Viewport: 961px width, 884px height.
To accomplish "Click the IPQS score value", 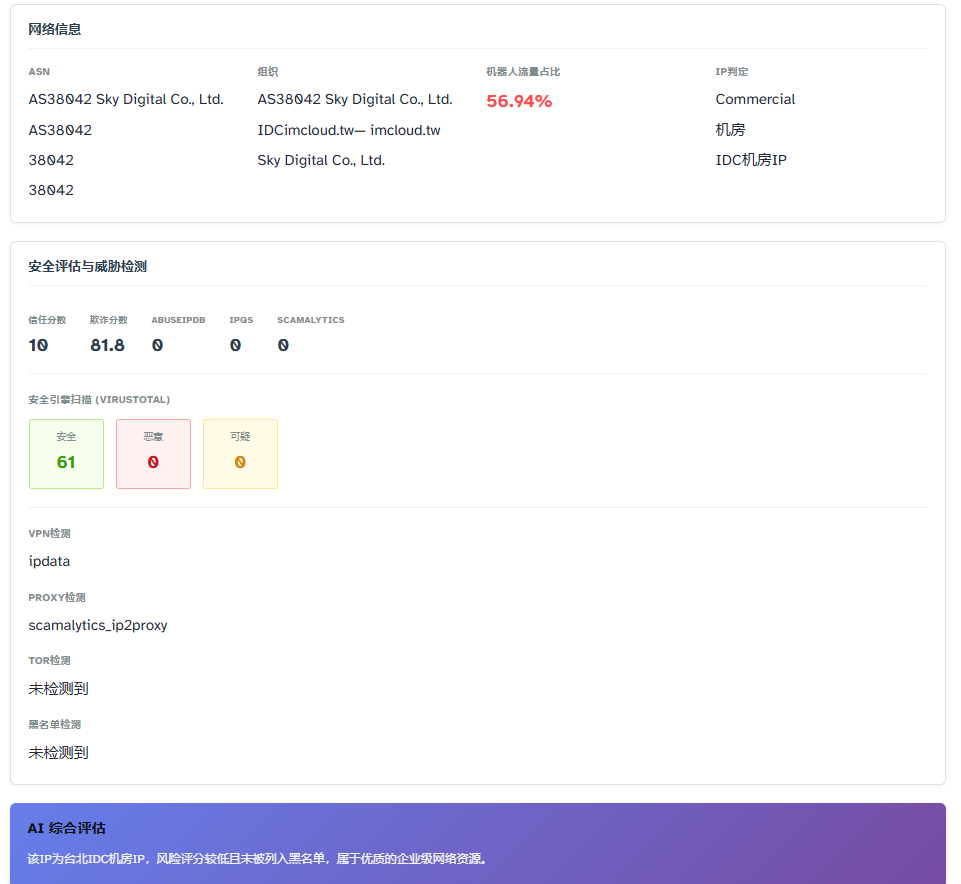I will 235,345.
